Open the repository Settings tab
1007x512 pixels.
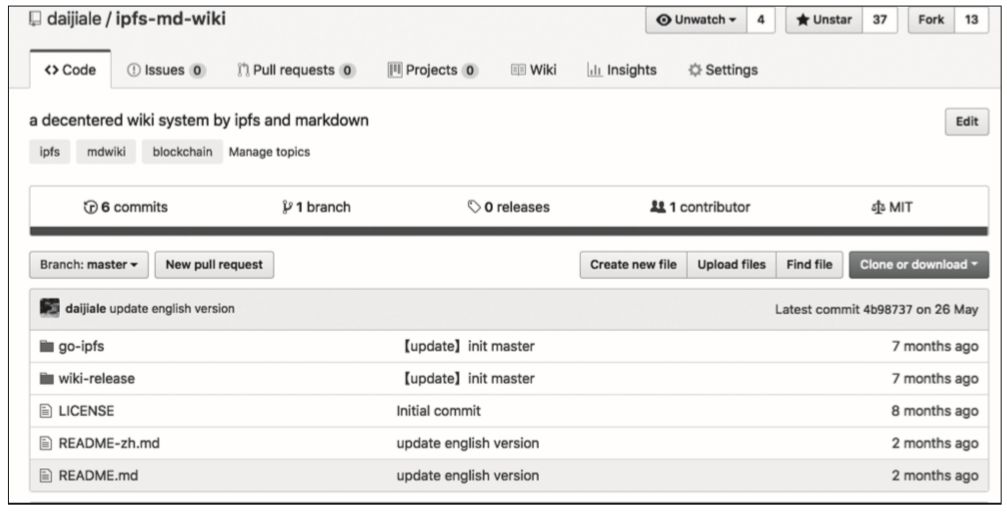[x=723, y=70]
